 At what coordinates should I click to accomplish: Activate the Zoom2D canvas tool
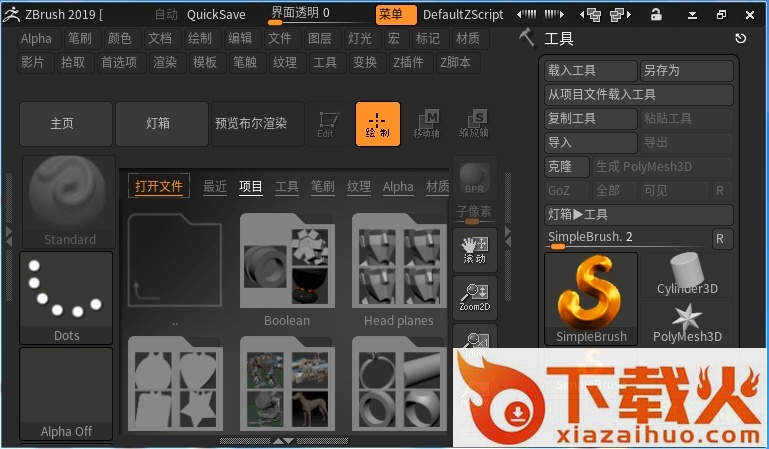pos(474,296)
